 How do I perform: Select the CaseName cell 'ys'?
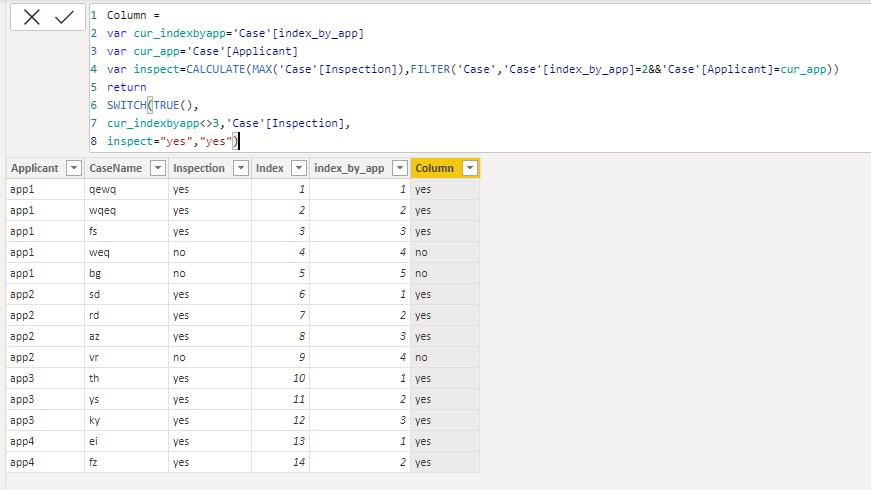[127, 399]
